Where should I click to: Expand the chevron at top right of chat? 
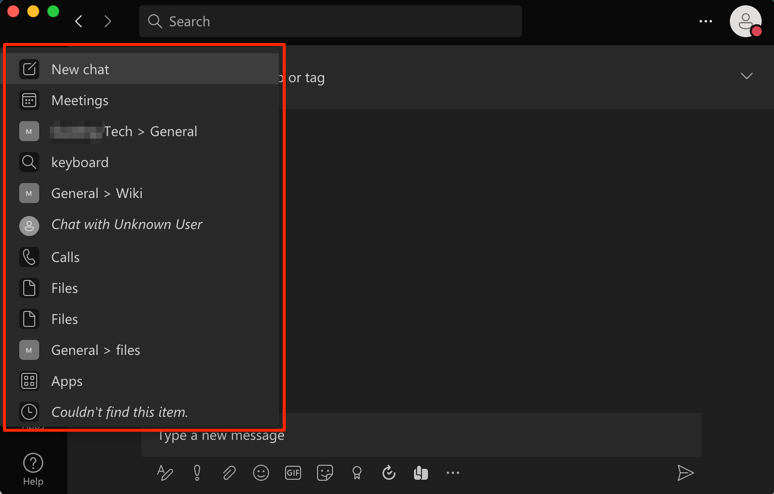coord(746,77)
